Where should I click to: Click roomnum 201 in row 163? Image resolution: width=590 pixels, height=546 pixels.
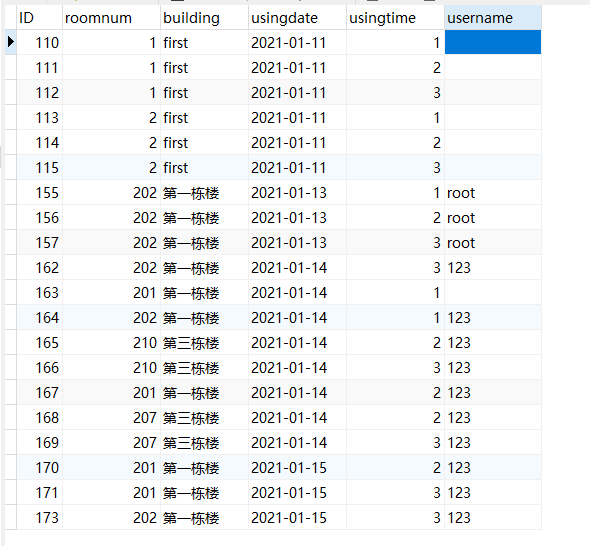click(x=111, y=292)
